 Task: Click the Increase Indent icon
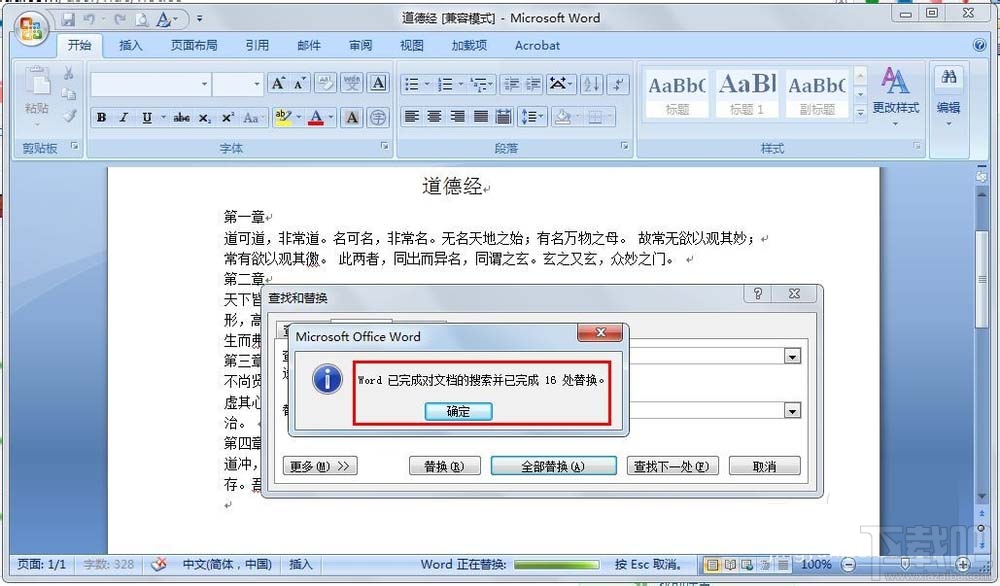coord(534,84)
